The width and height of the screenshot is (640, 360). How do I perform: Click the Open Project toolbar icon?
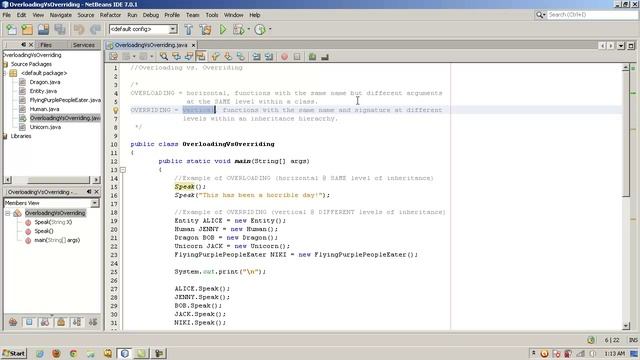pos(44,29)
